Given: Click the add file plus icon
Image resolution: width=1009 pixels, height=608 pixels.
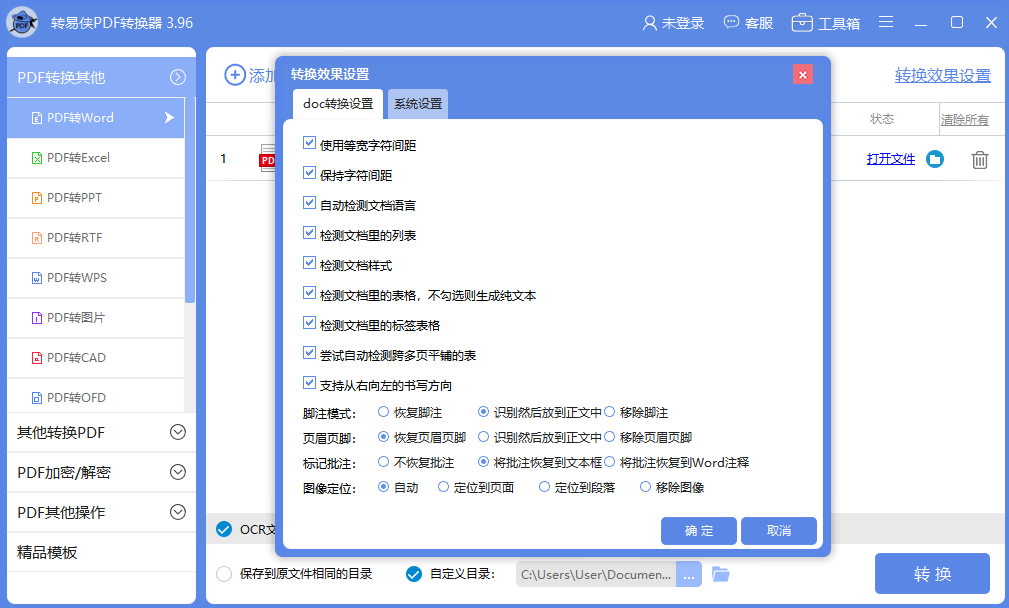Looking at the screenshot, I should (235, 75).
